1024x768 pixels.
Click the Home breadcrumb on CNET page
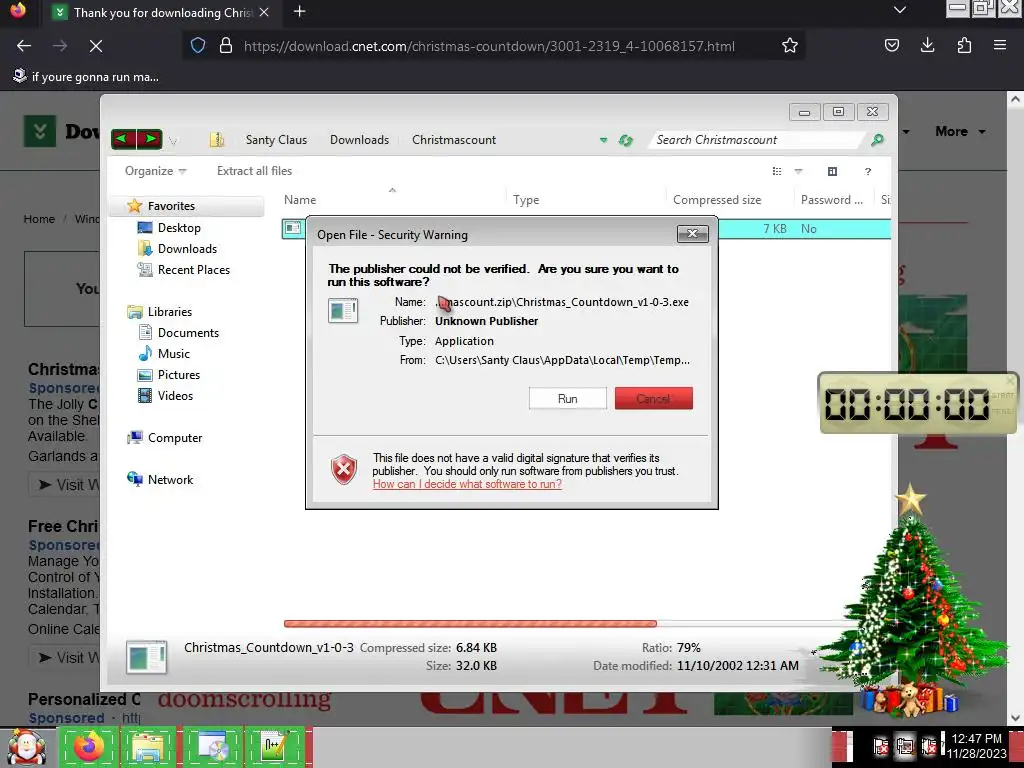pyautogui.click(x=39, y=219)
